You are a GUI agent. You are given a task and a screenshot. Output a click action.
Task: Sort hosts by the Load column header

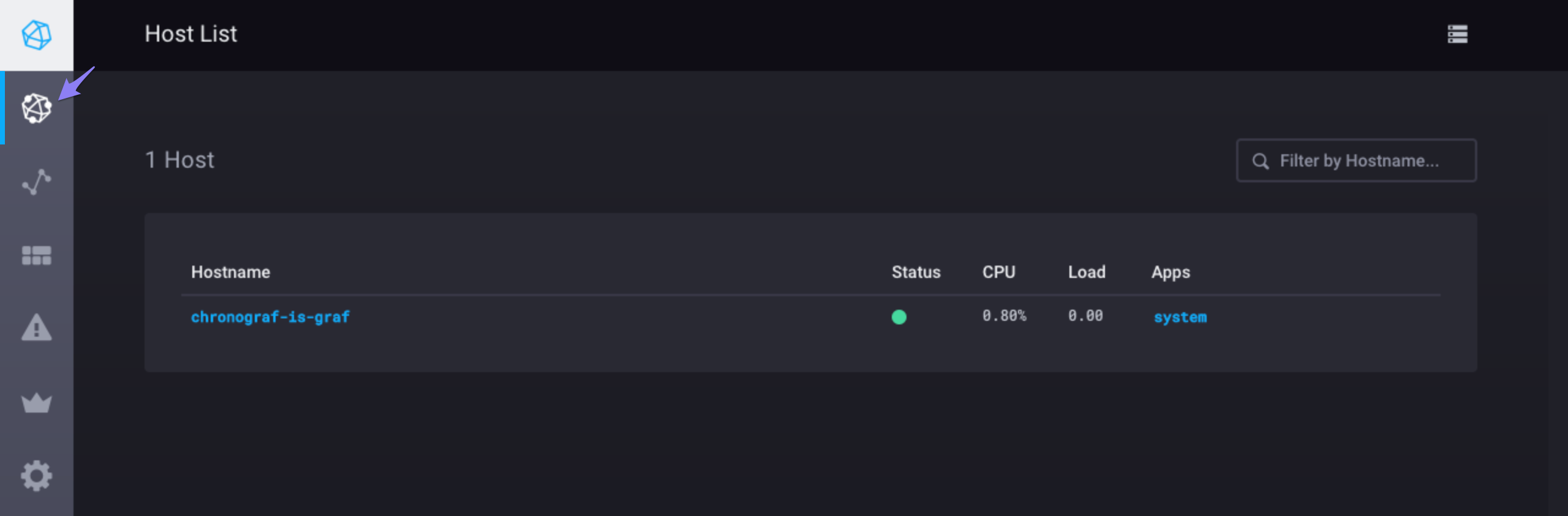point(1087,272)
